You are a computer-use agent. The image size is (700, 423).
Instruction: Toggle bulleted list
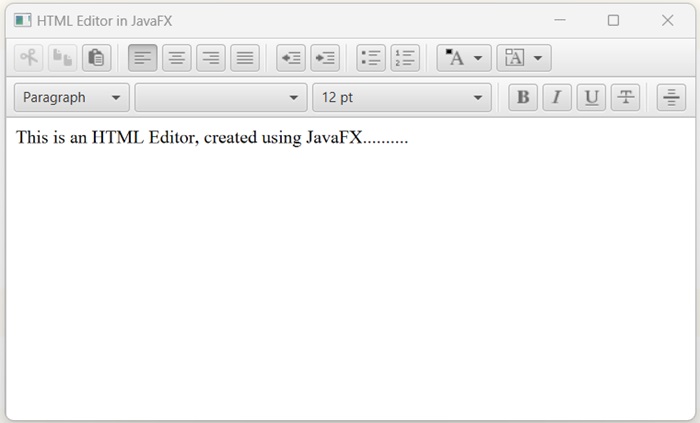pyautogui.click(x=371, y=58)
